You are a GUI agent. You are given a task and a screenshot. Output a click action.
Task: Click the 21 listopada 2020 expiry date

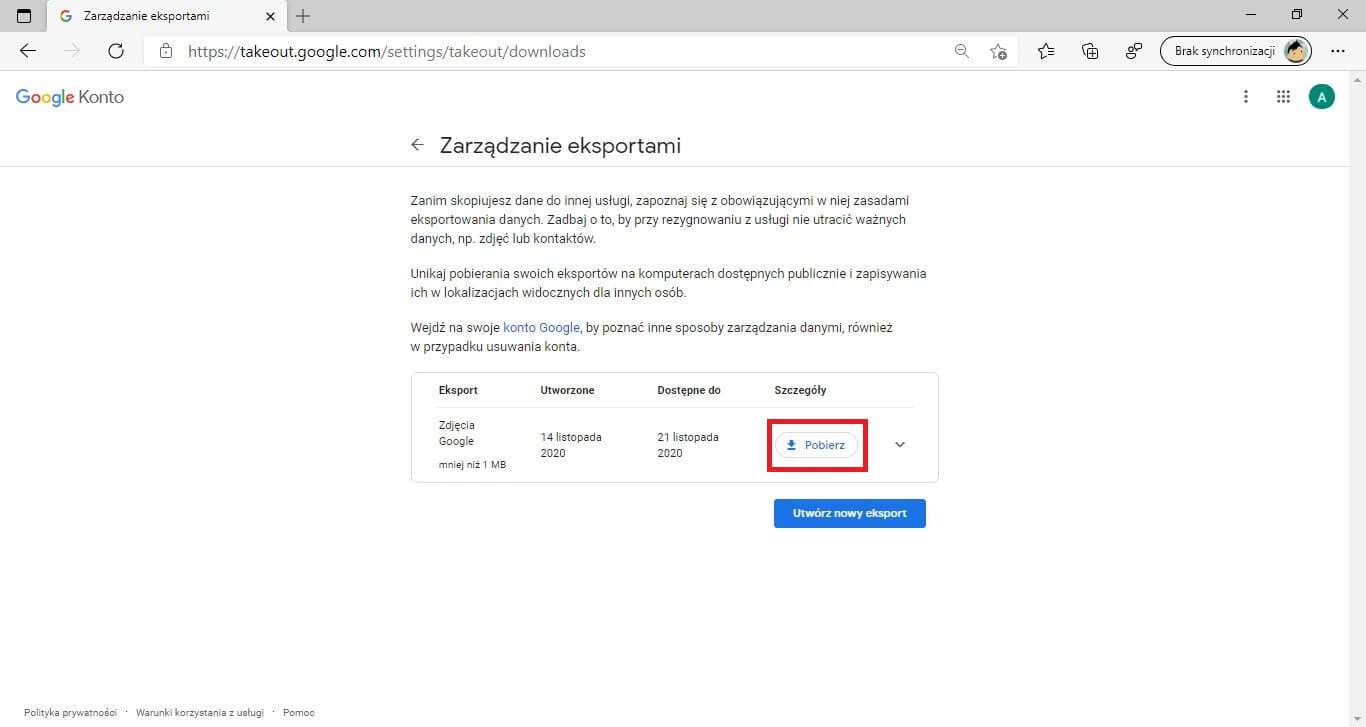coord(688,445)
